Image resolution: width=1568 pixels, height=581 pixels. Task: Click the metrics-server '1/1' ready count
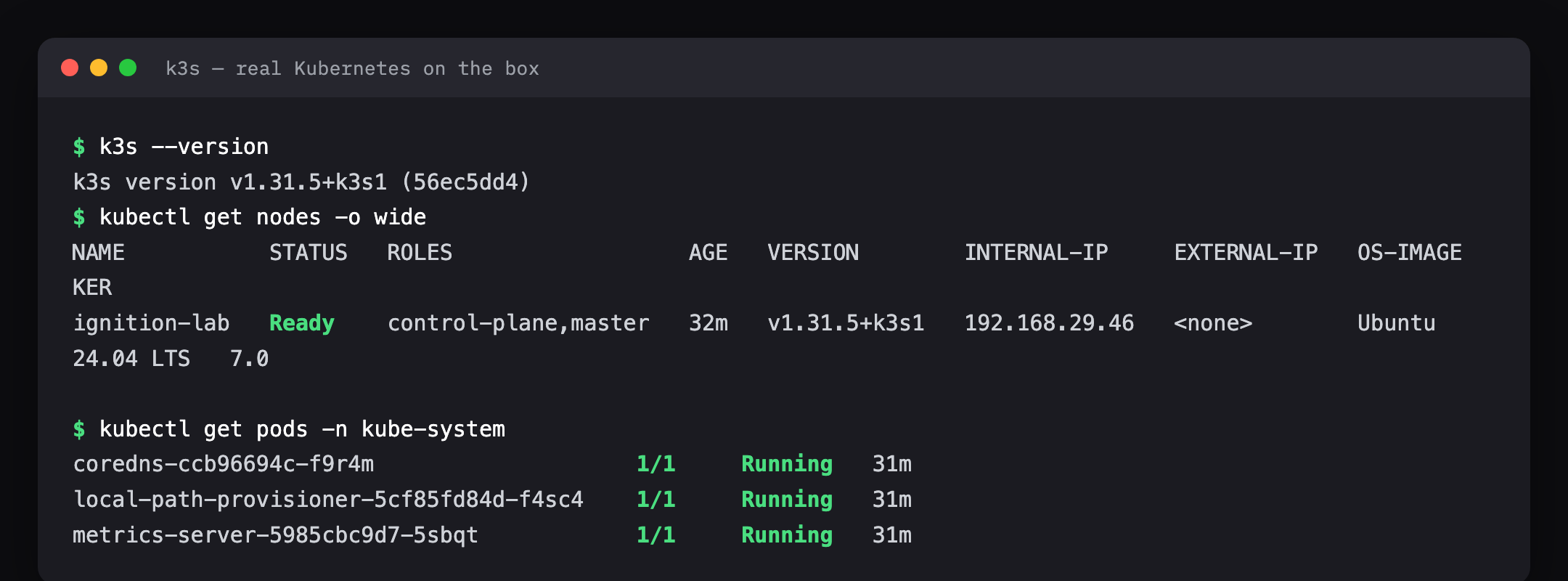[x=656, y=535]
